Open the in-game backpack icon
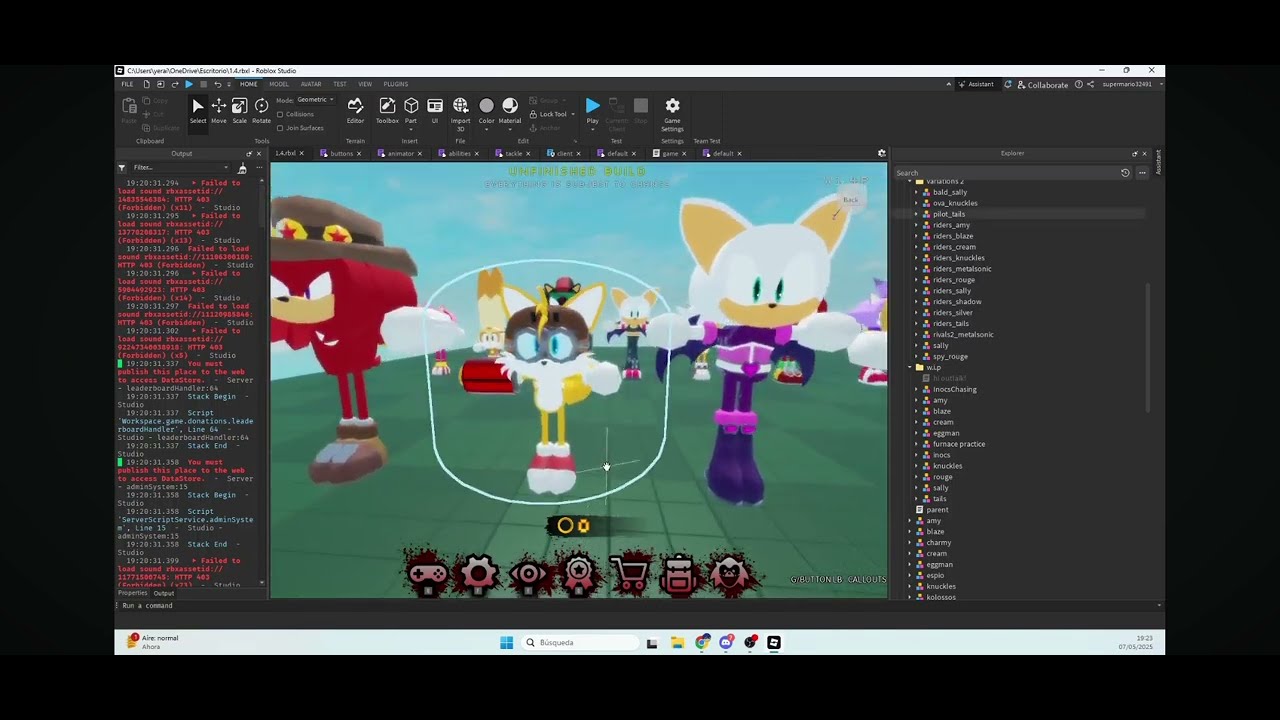 point(680,573)
